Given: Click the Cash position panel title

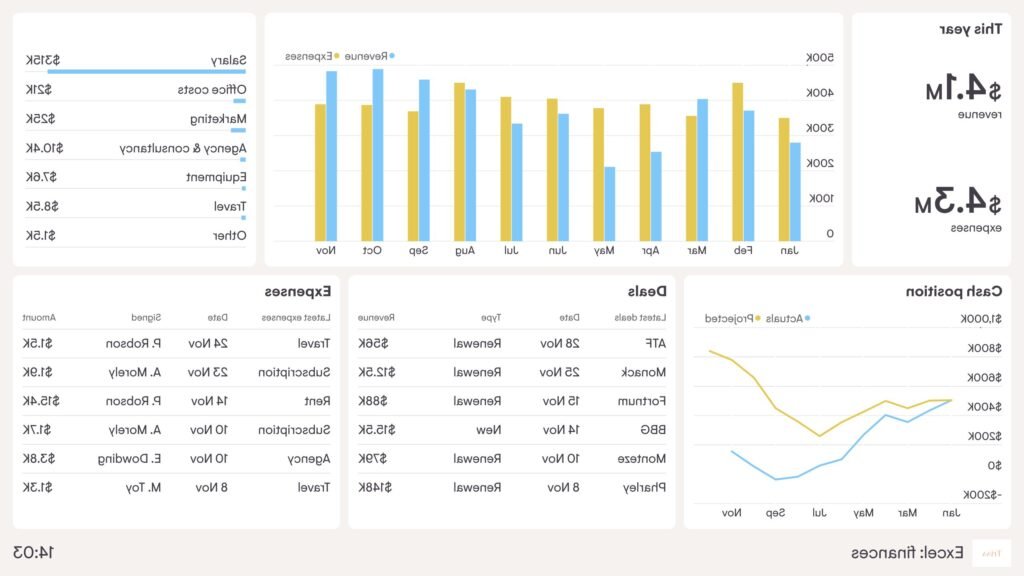Looking at the screenshot, I should coord(954,292).
